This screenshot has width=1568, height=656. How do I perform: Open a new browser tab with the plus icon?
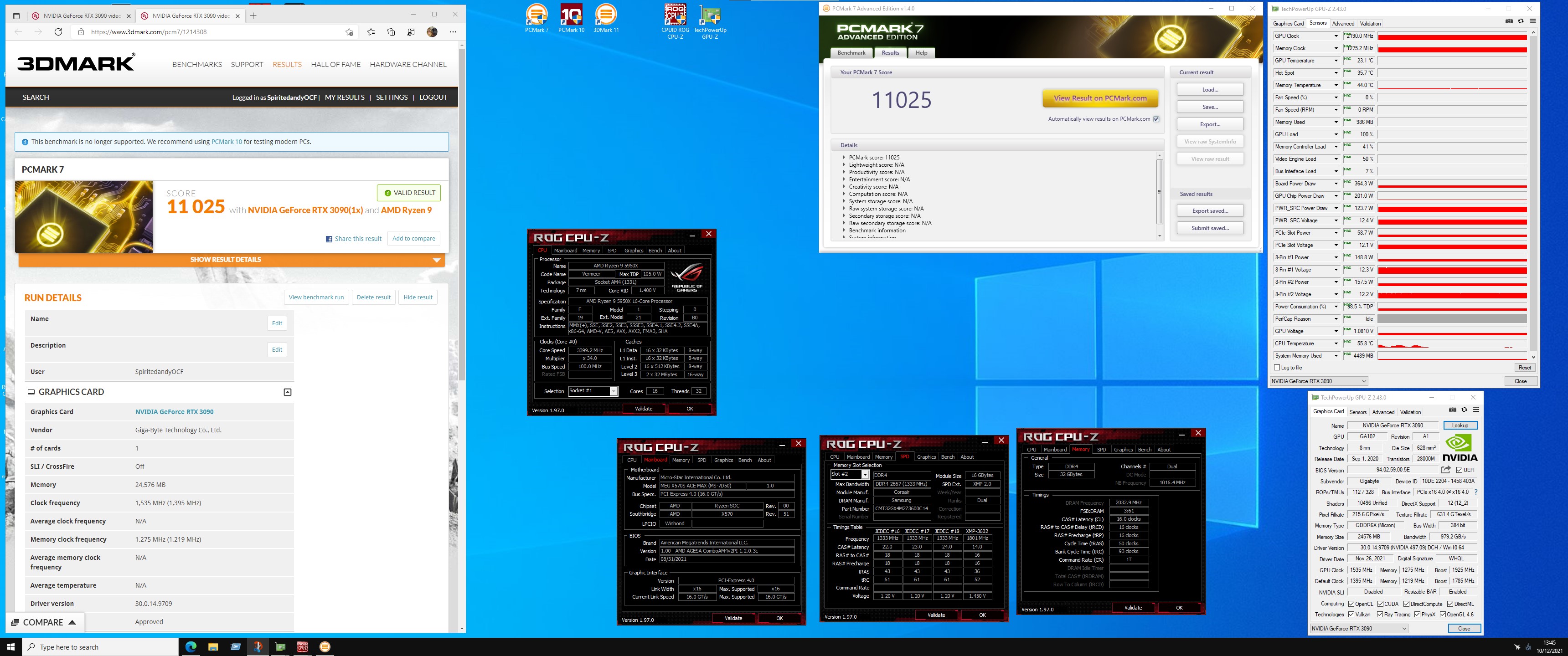(253, 15)
